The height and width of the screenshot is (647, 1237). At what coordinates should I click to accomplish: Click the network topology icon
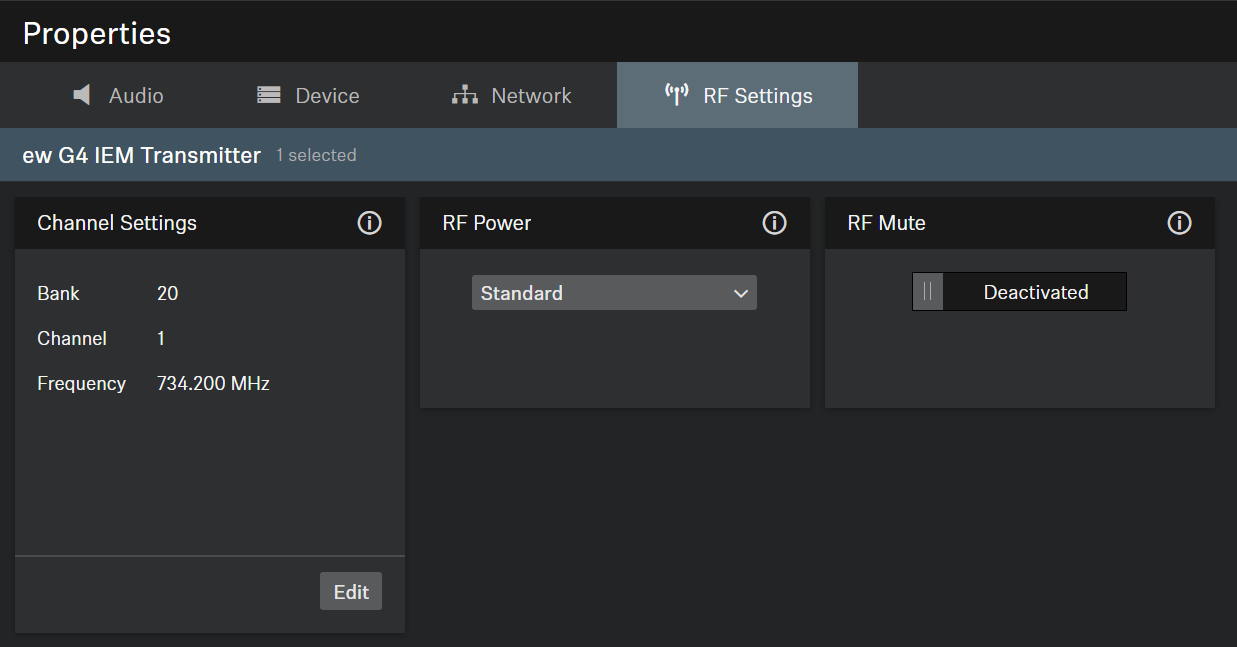tap(464, 95)
